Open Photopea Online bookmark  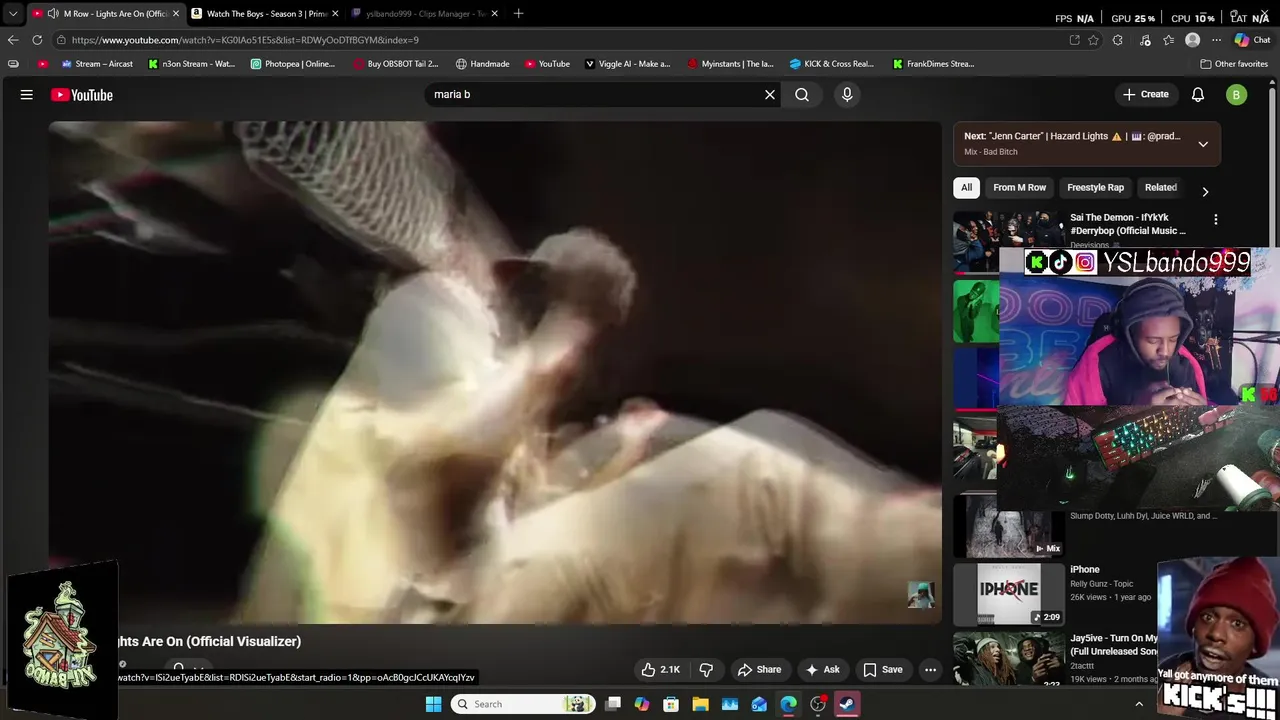tap(293, 64)
